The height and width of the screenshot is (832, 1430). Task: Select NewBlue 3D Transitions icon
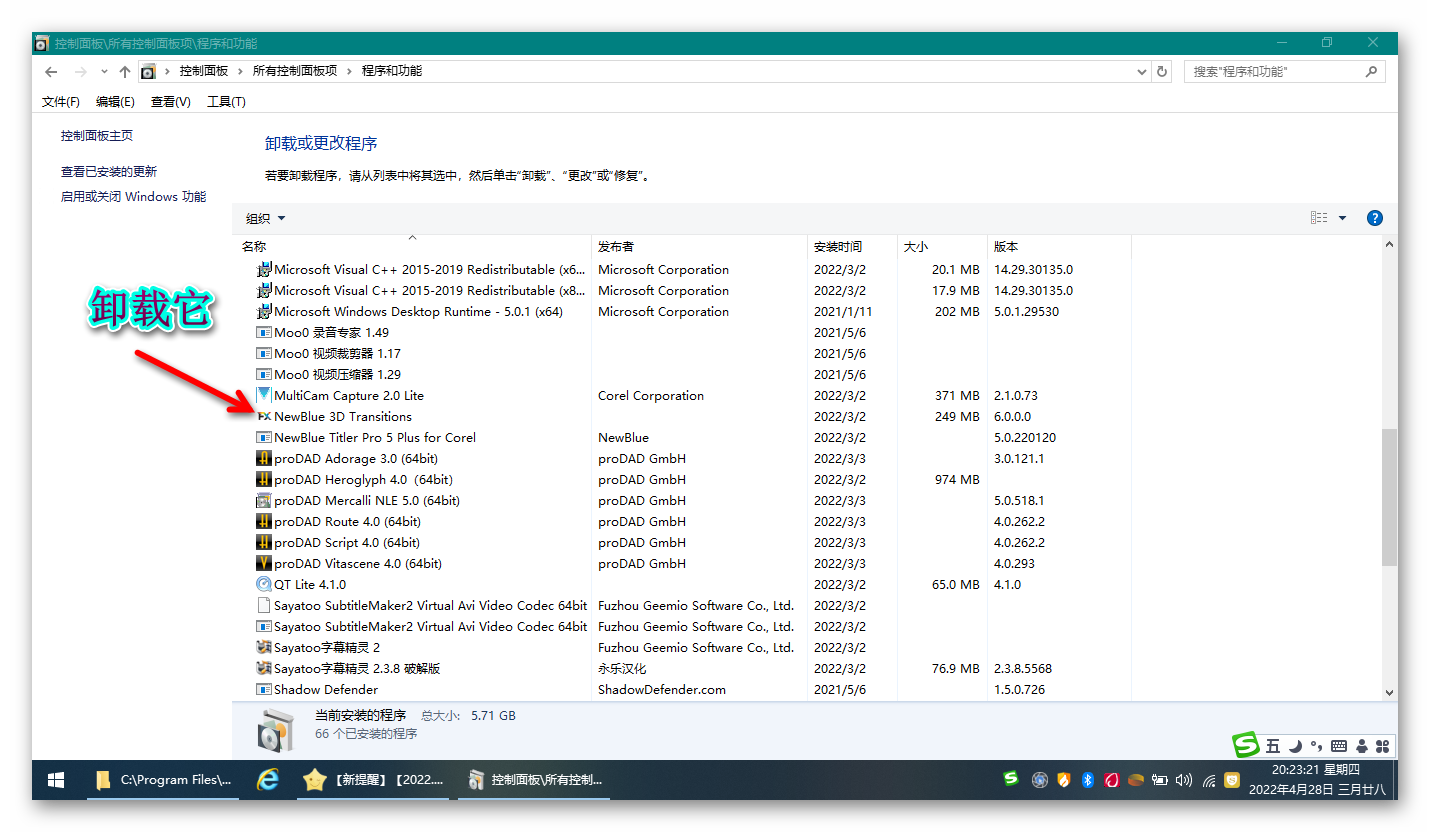(264, 417)
